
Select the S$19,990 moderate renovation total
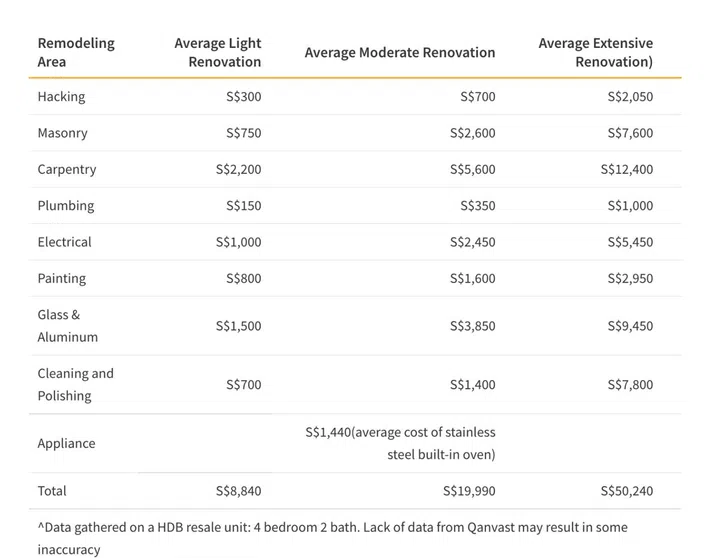click(468, 491)
